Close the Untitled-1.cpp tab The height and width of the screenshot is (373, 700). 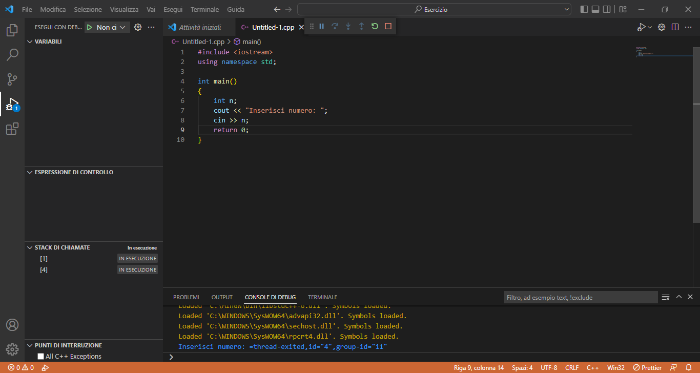click(x=301, y=27)
